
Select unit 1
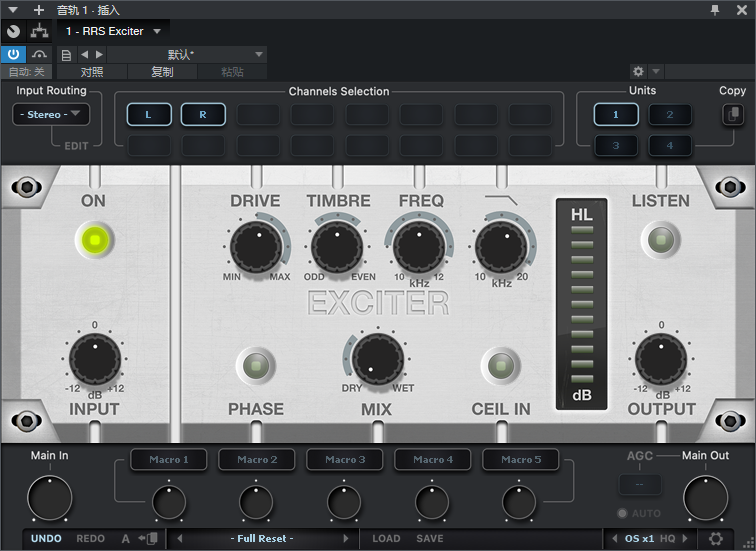pos(616,115)
